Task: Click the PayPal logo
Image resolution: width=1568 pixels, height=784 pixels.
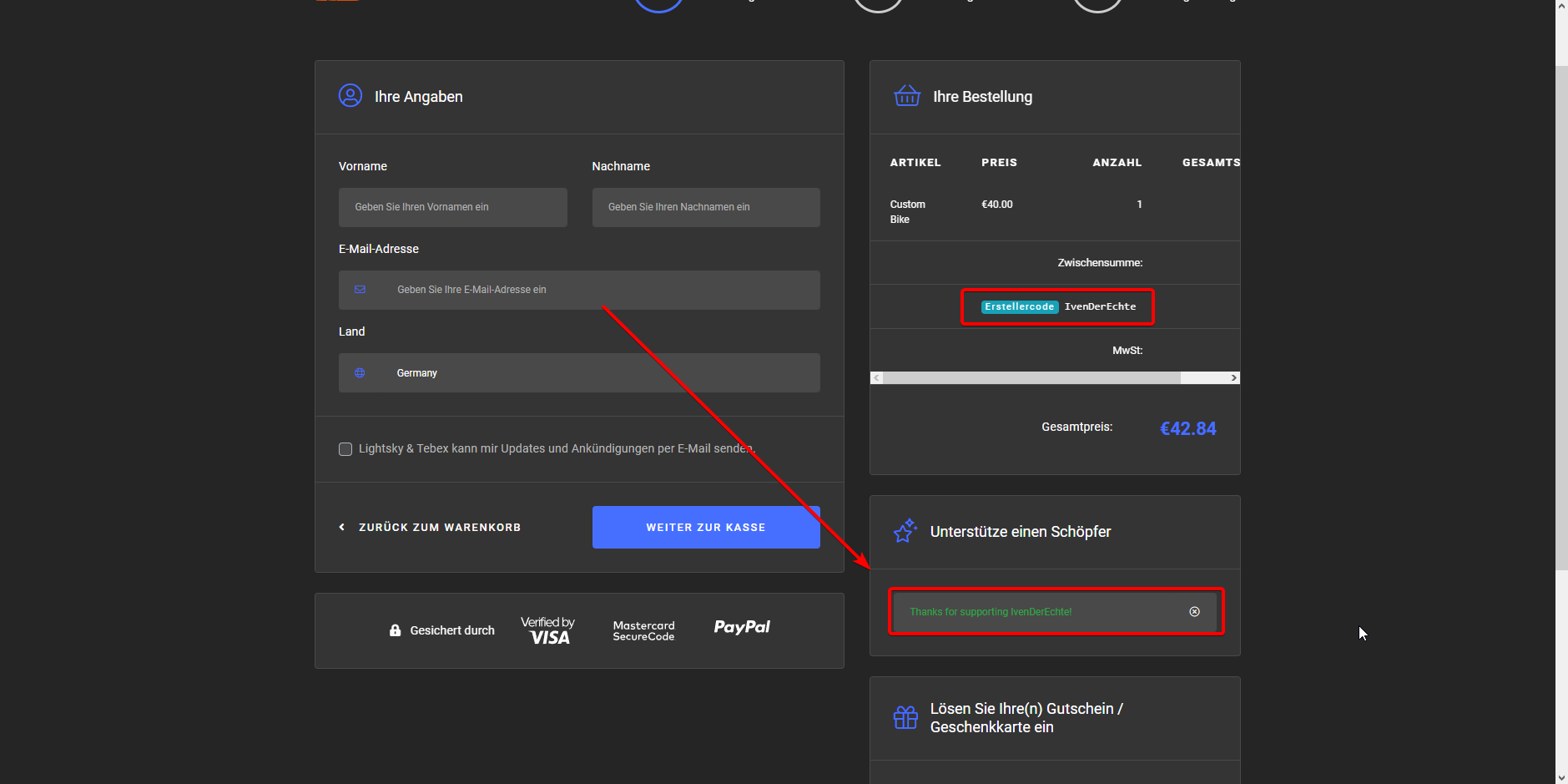Action: click(741, 627)
